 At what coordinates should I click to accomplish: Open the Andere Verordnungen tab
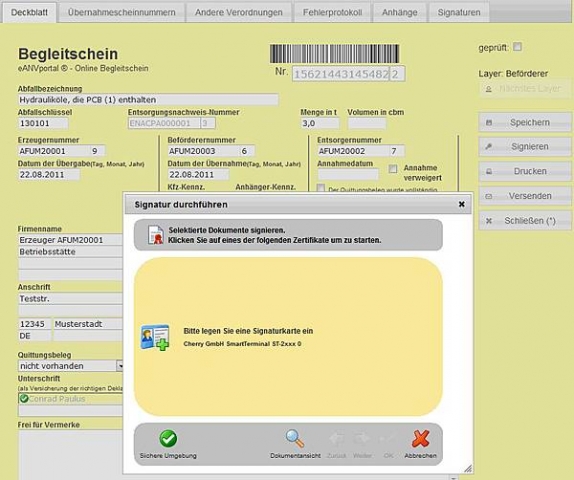coord(238,12)
